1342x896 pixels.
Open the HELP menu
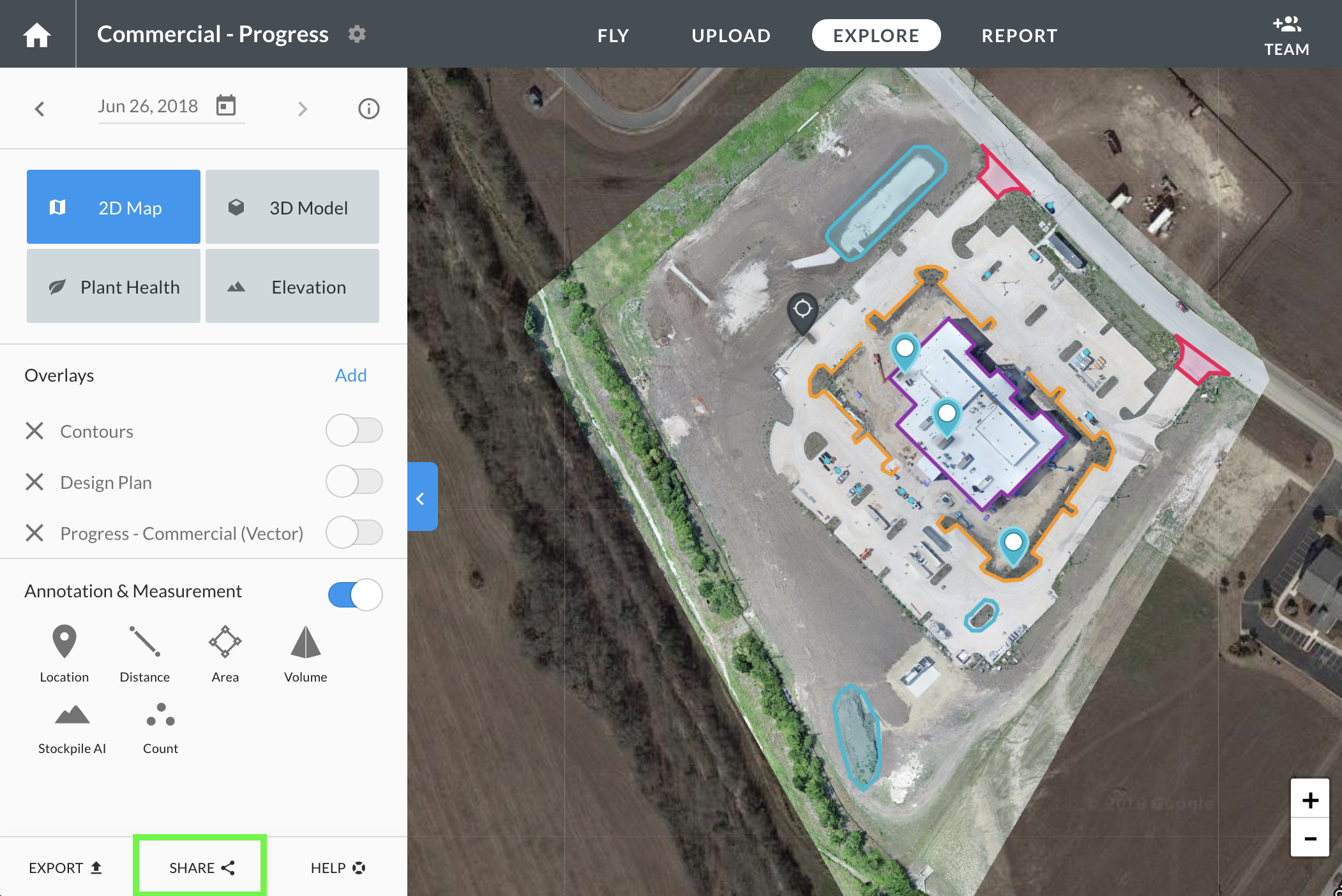click(338, 868)
